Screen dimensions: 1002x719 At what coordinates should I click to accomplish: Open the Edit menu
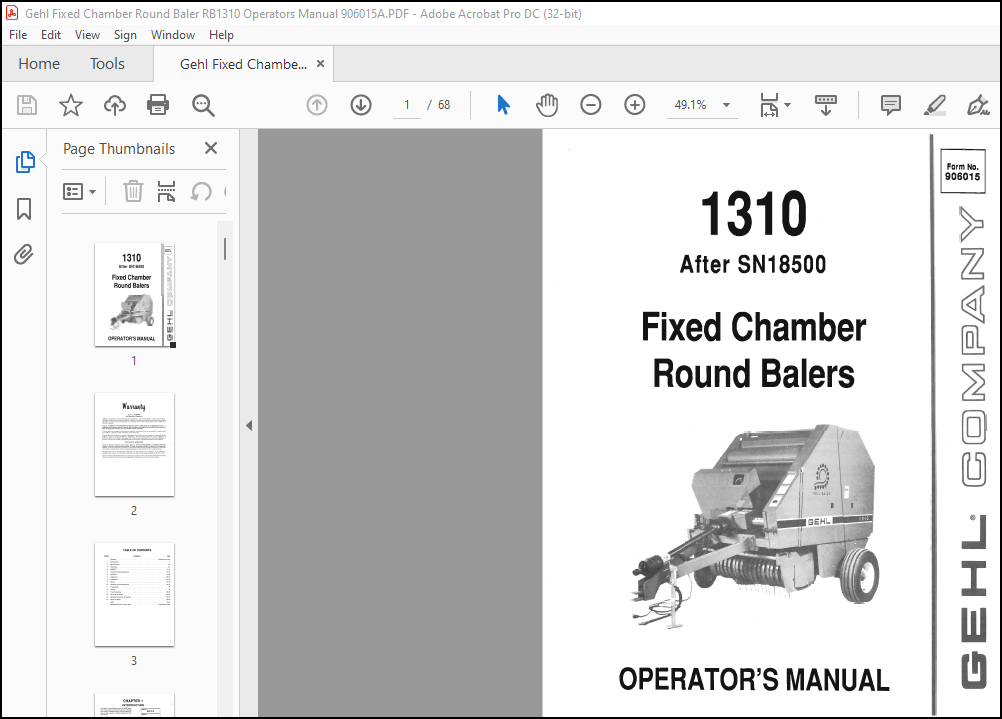point(50,35)
